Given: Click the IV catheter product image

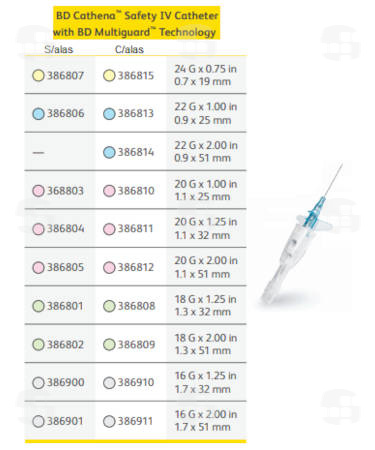Looking at the screenshot, I should (300, 234).
